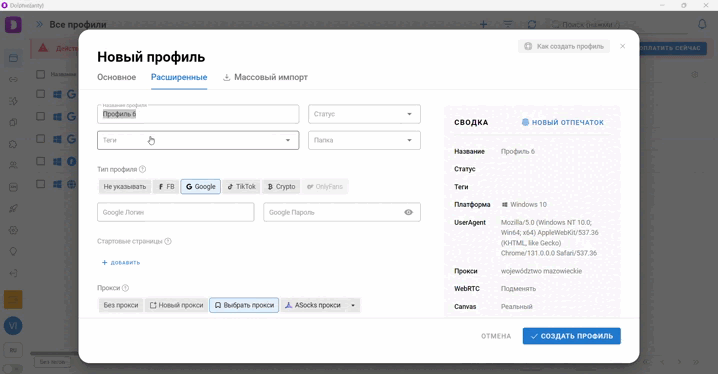Click the Добавить start page link
Image resolution: width=718 pixels, height=374 pixels.
point(121,262)
